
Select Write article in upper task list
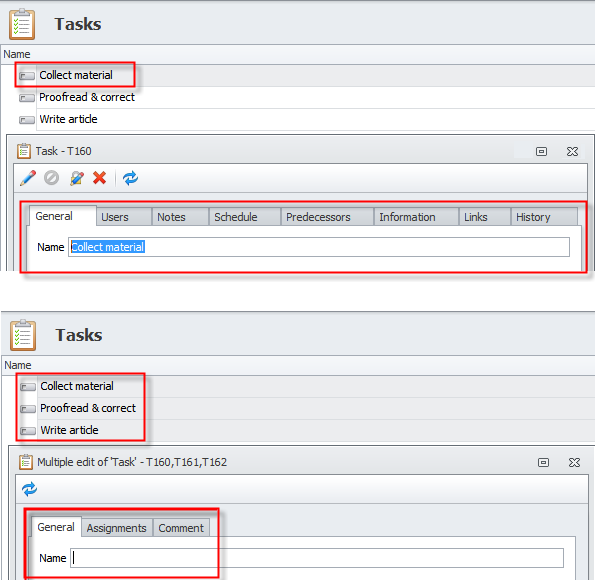[68, 119]
